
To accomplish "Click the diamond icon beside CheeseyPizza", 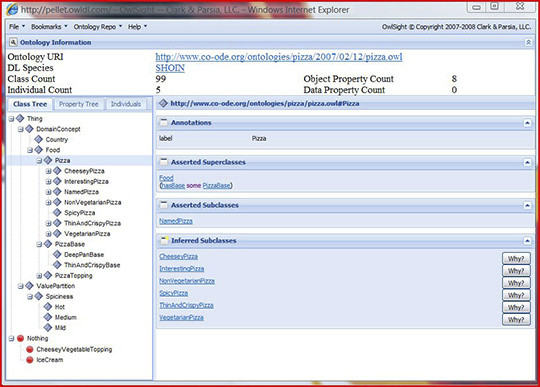I will pos(57,171).
